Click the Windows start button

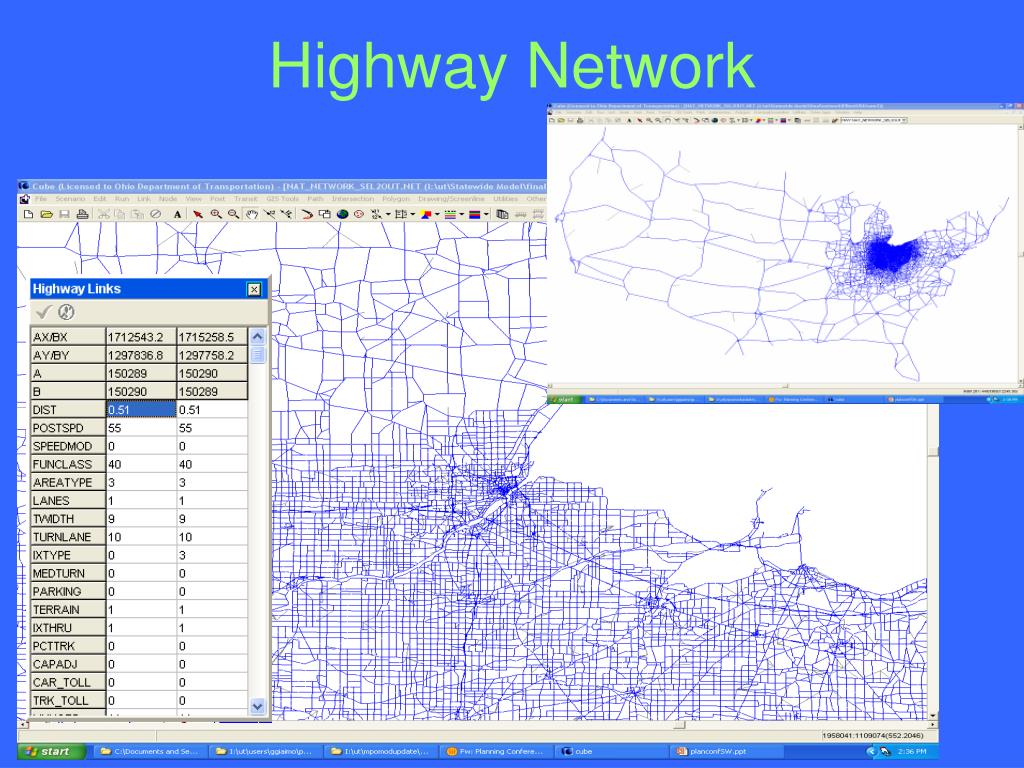(52, 751)
